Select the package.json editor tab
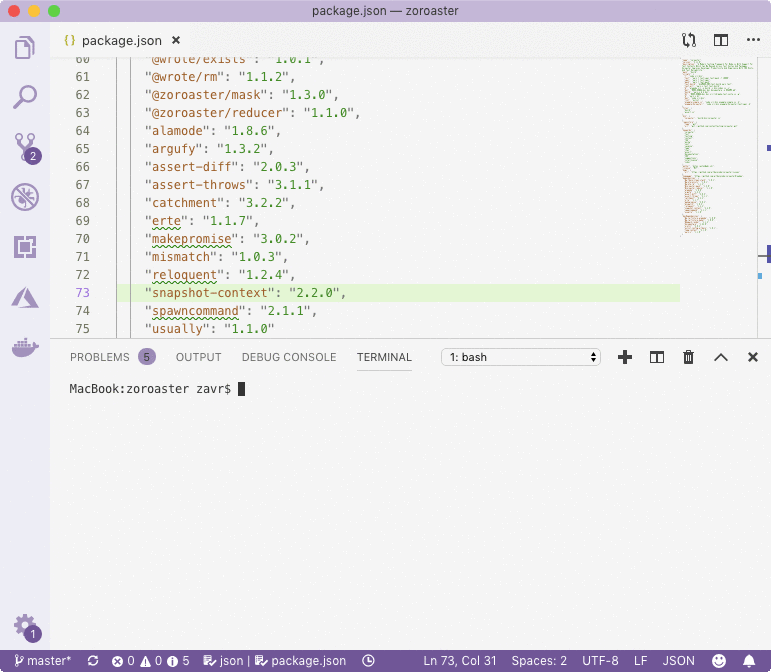 (122, 40)
